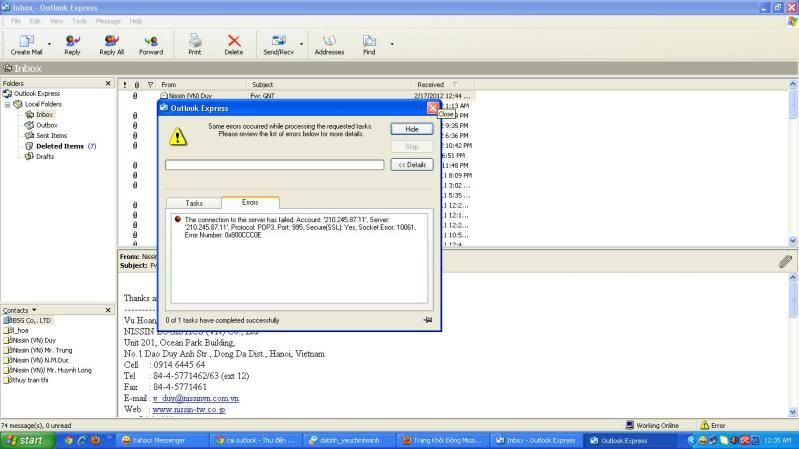Screen dimensions: 799x449
Task: Open the Create Mail dropdown arrow
Action: coord(49,44)
